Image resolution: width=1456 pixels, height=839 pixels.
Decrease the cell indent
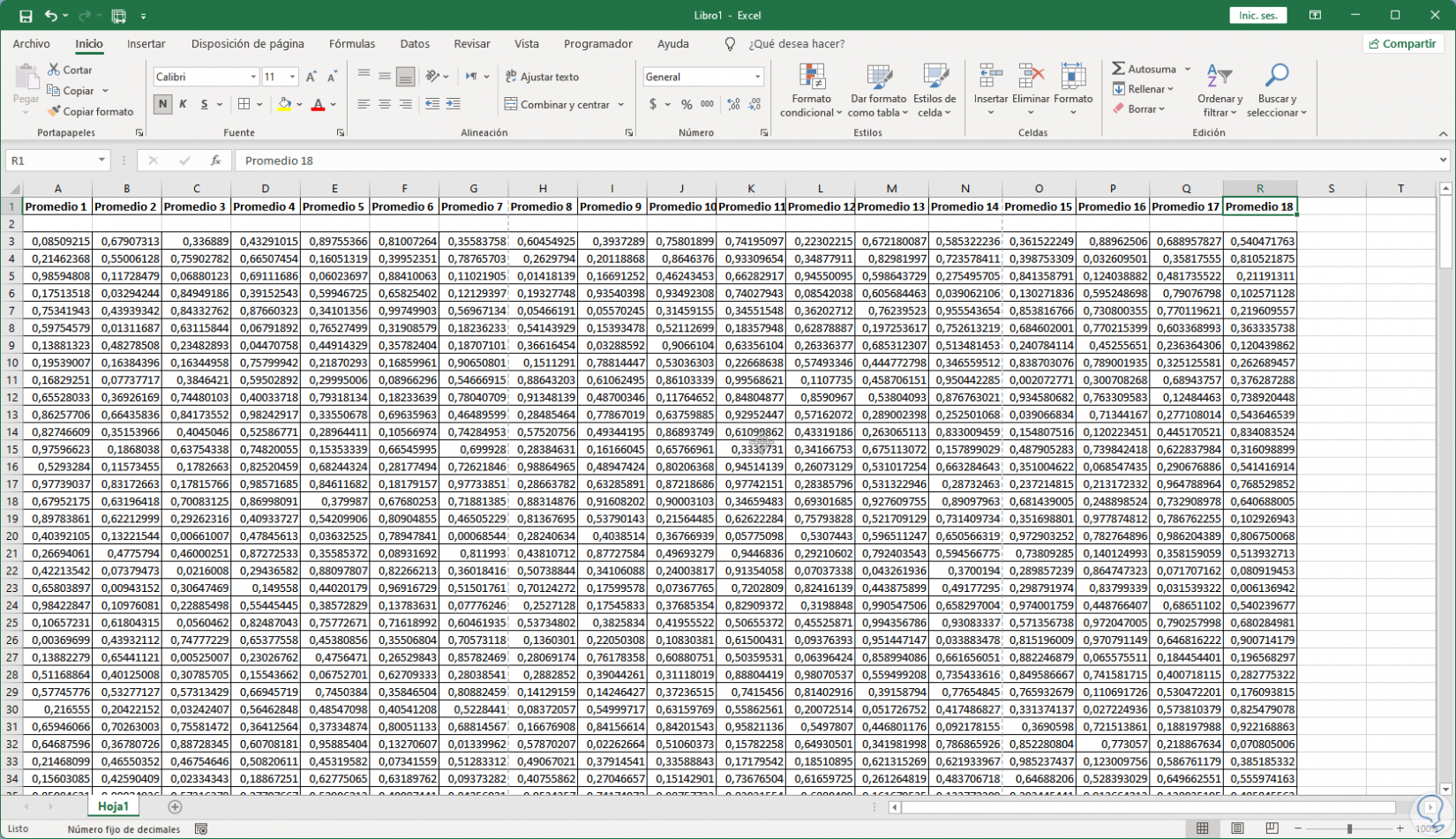(432, 104)
